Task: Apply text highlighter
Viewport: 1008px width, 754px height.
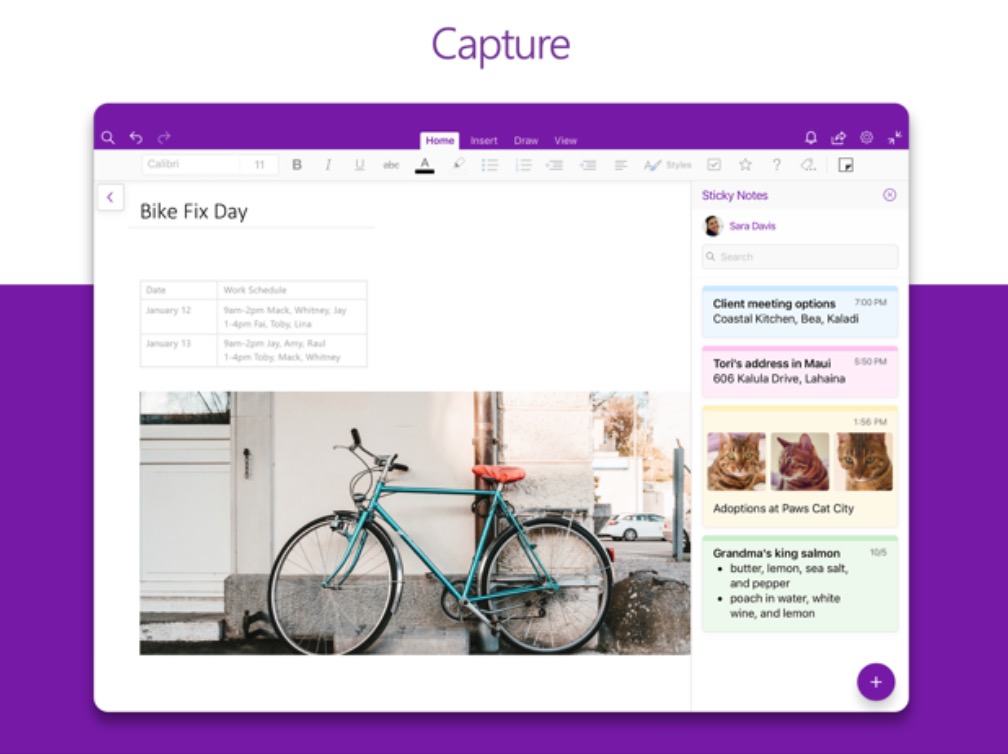Action: (458, 165)
